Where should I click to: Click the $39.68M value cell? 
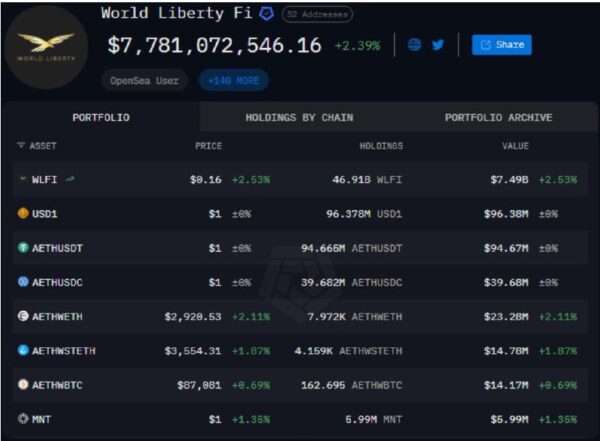[x=506, y=283]
